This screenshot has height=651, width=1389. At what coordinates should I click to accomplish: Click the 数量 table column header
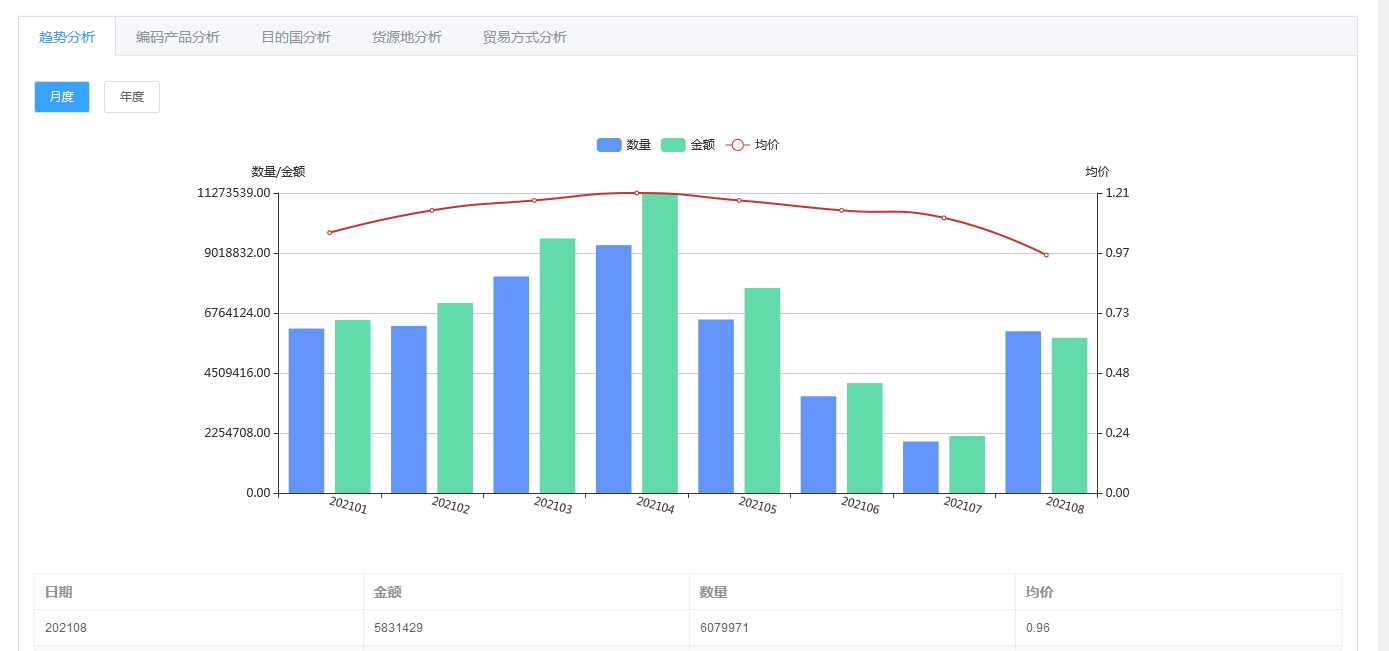853,592
